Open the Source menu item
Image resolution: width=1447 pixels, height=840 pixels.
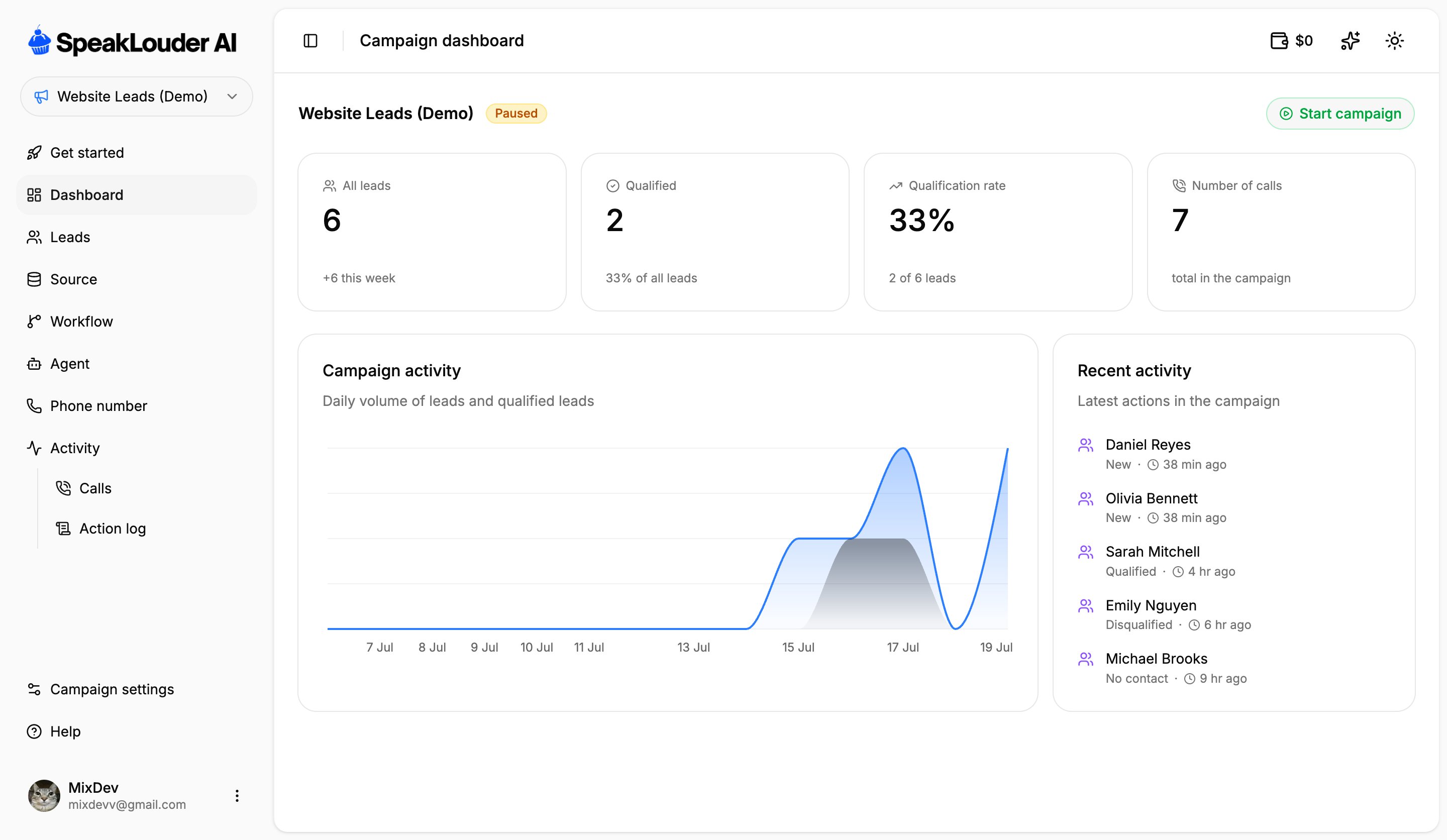pyautogui.click(x=137, y=279)
